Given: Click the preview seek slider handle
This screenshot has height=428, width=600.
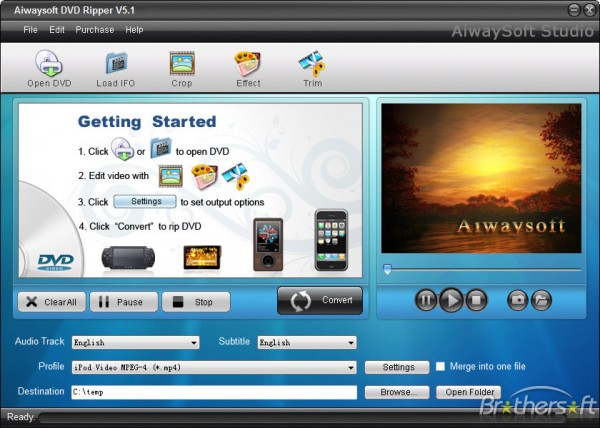Looking at the screenshot, I should (387, 269).
